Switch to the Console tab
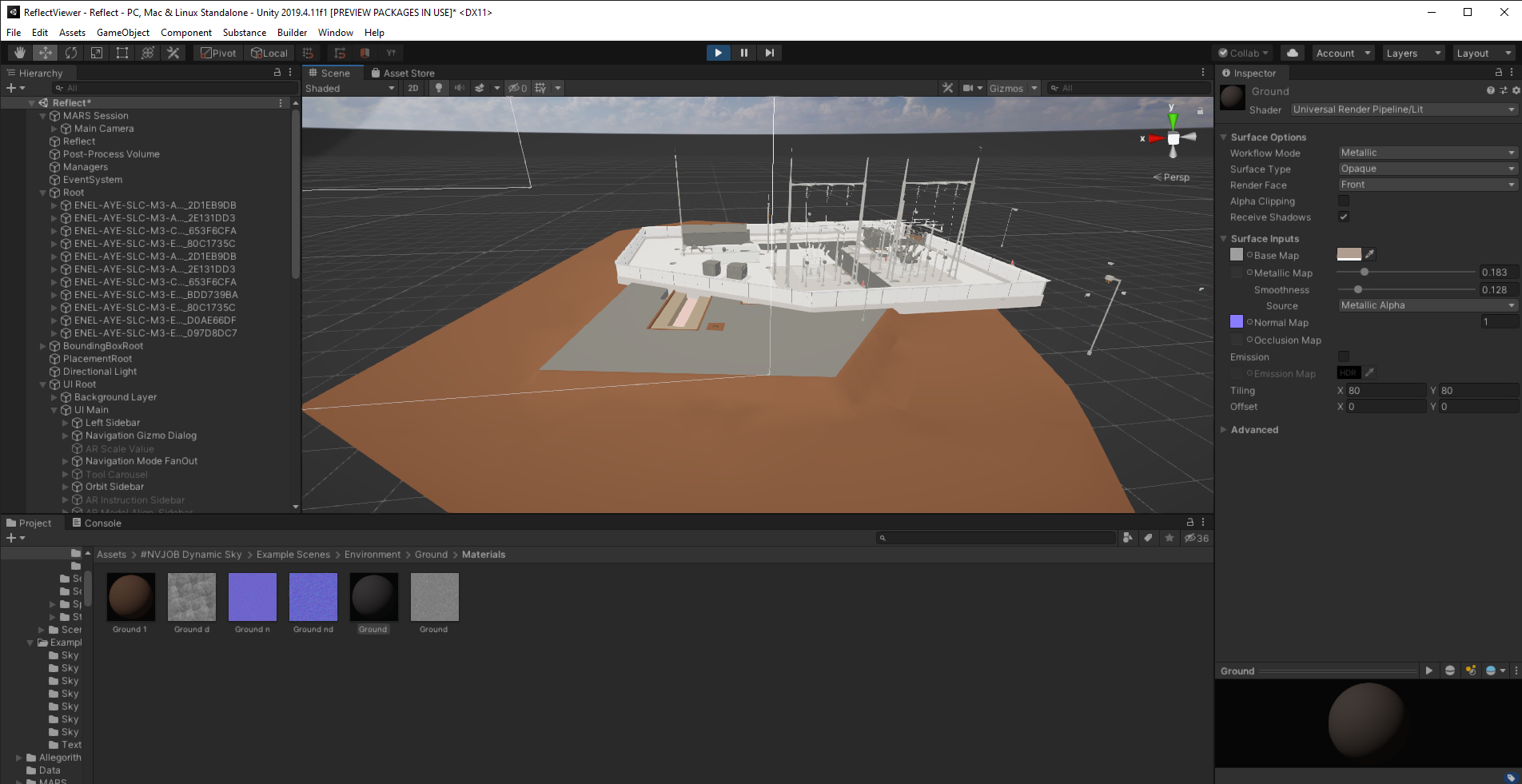Viewport: 1522px width, 784px height. click(97, 523)
